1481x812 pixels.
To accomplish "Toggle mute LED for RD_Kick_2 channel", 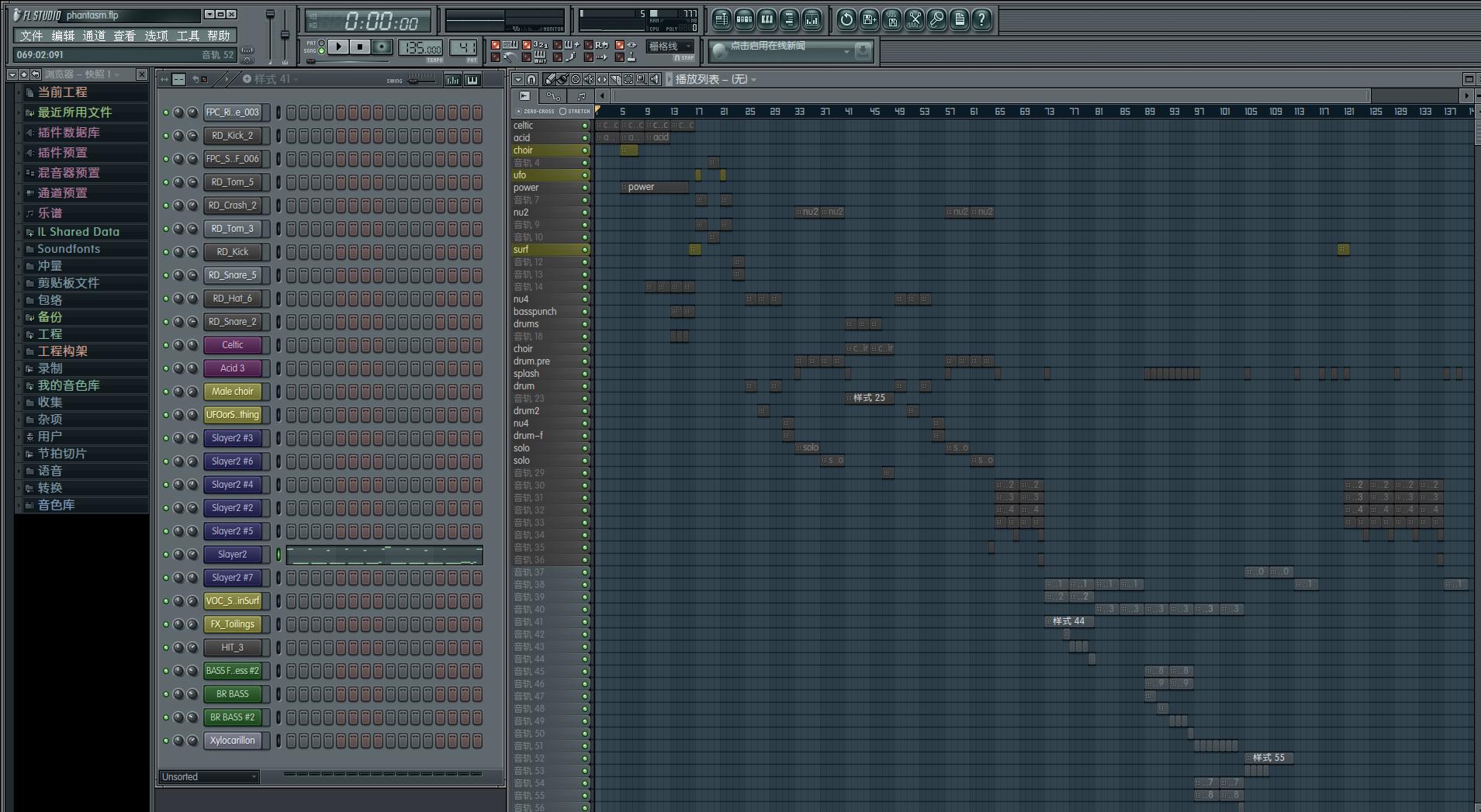I will 166,136.
